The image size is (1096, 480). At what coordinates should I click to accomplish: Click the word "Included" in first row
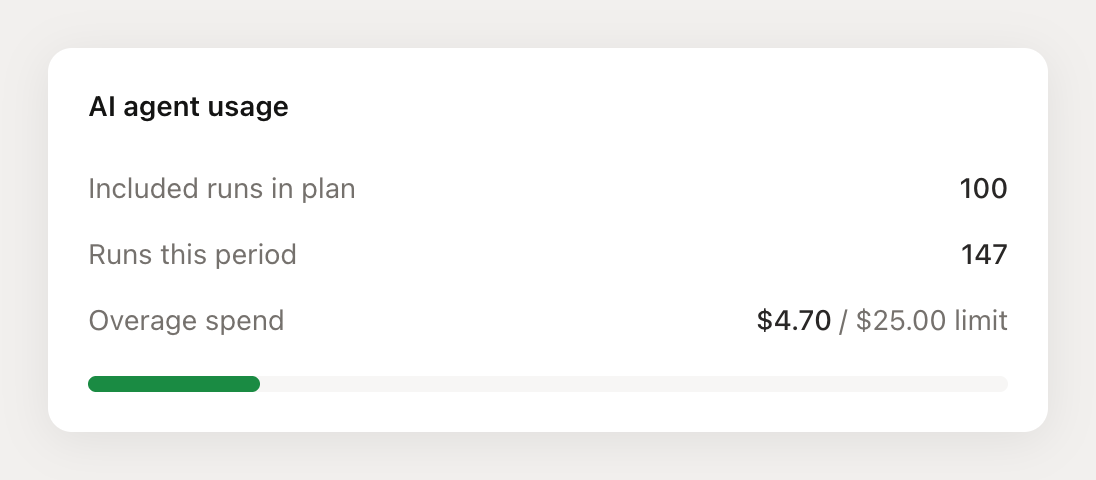point(138,188)
